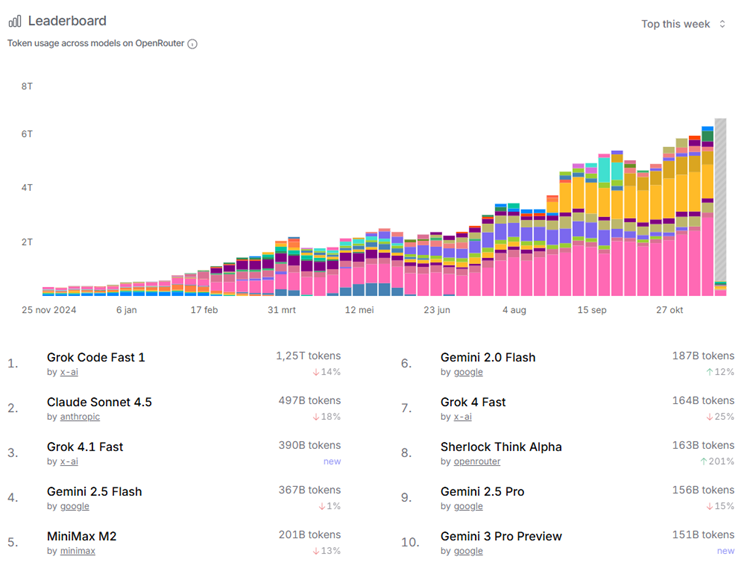Click the 31 mrt axis label
753x574 pixels.
(x=281, y=310)
